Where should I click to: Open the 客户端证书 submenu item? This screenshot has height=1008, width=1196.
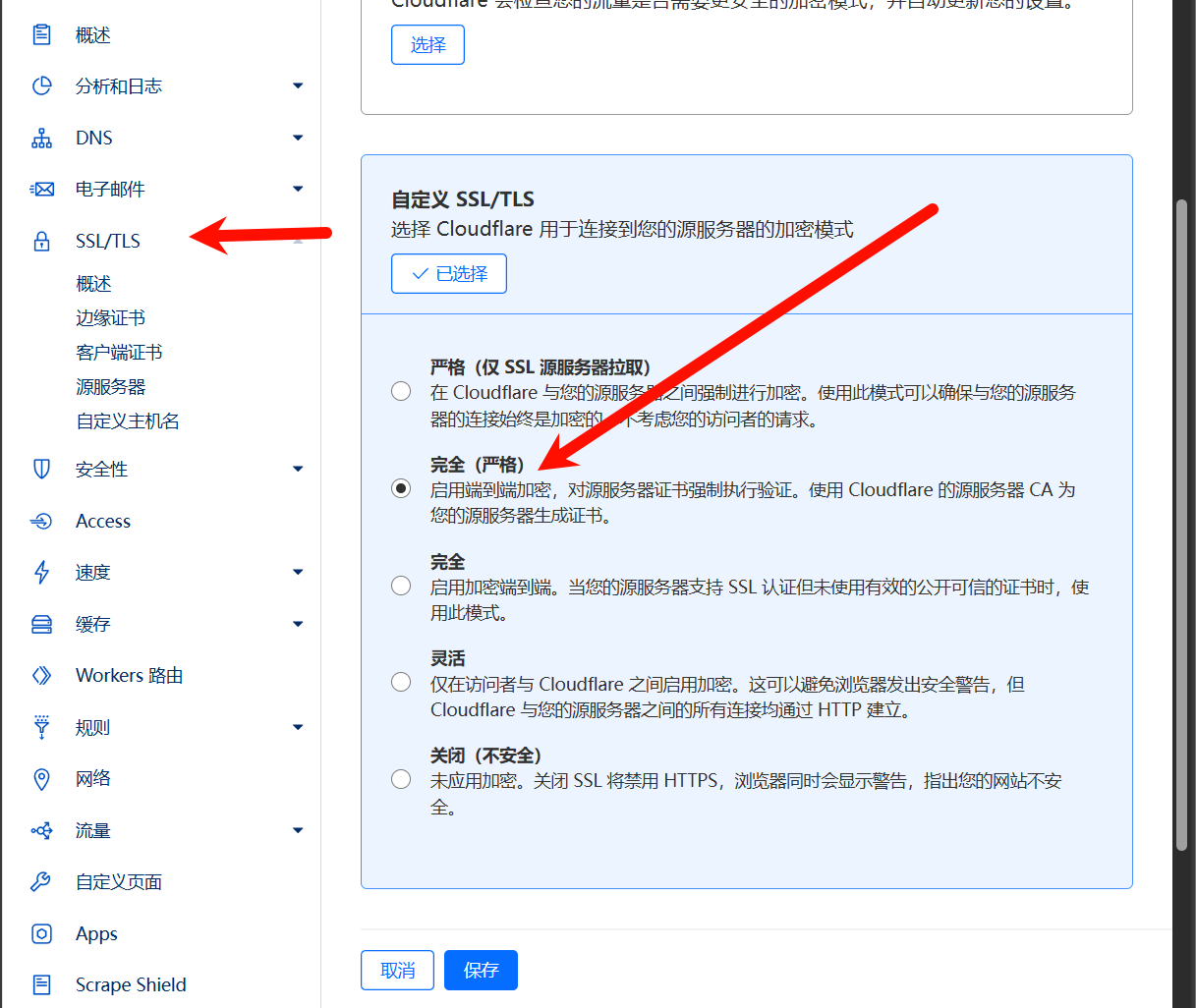pyautogui.click(x=119, y=353)
